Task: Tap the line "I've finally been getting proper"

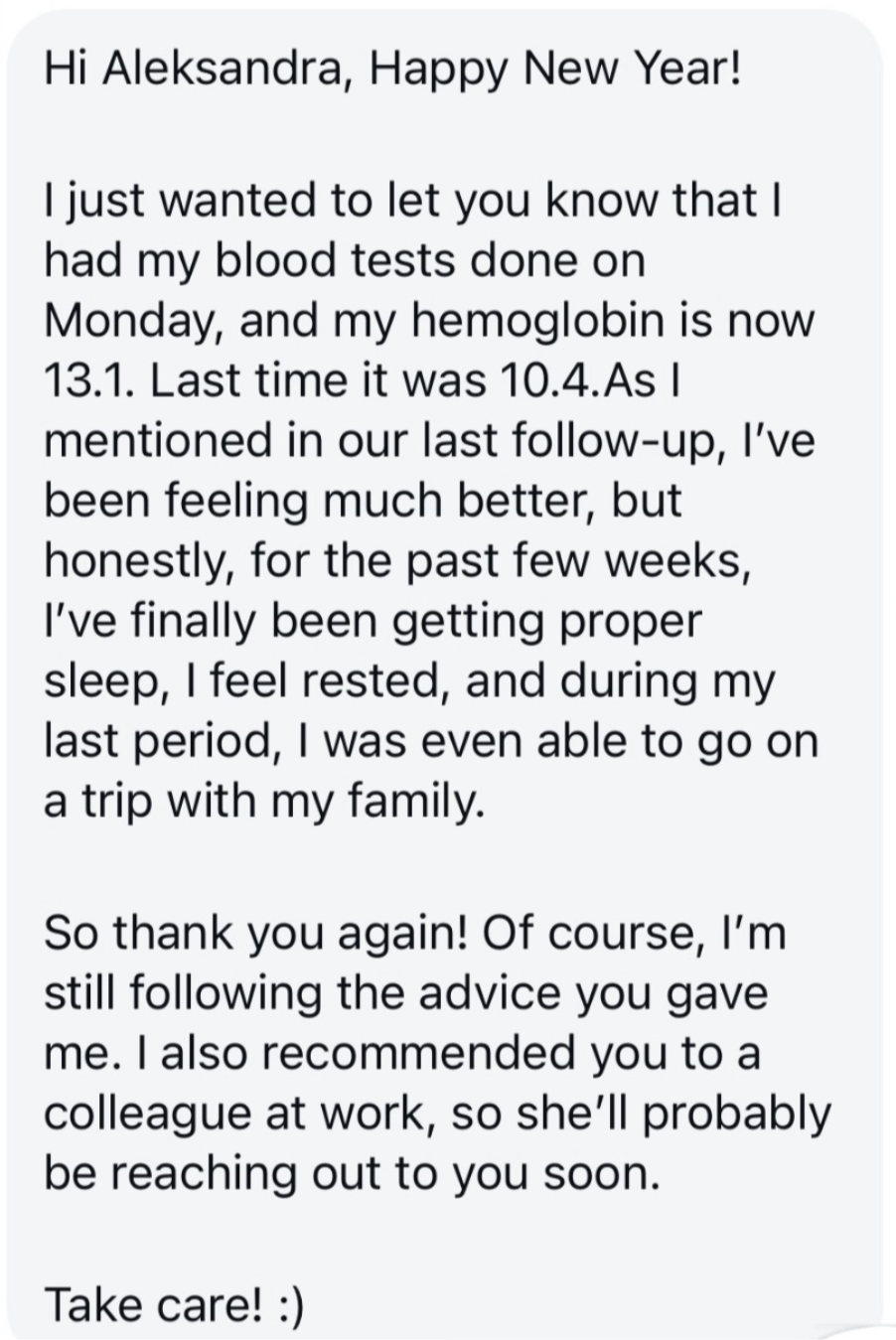Action: click(x=373, y=623)
